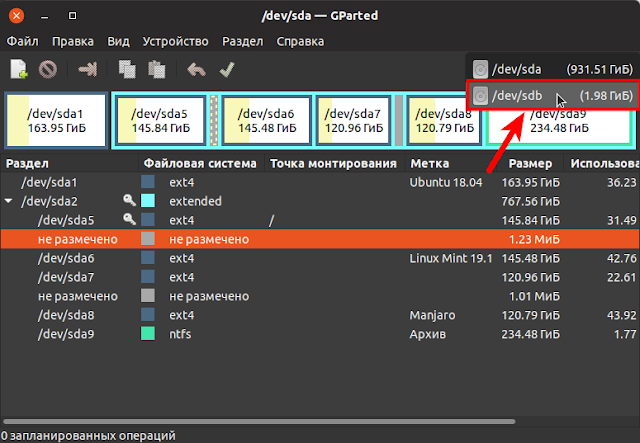The height and width of the screenshot is (443, 640).
Task: Select the /dev/sda6 row in partition list
Action: (x=320, y=258)
